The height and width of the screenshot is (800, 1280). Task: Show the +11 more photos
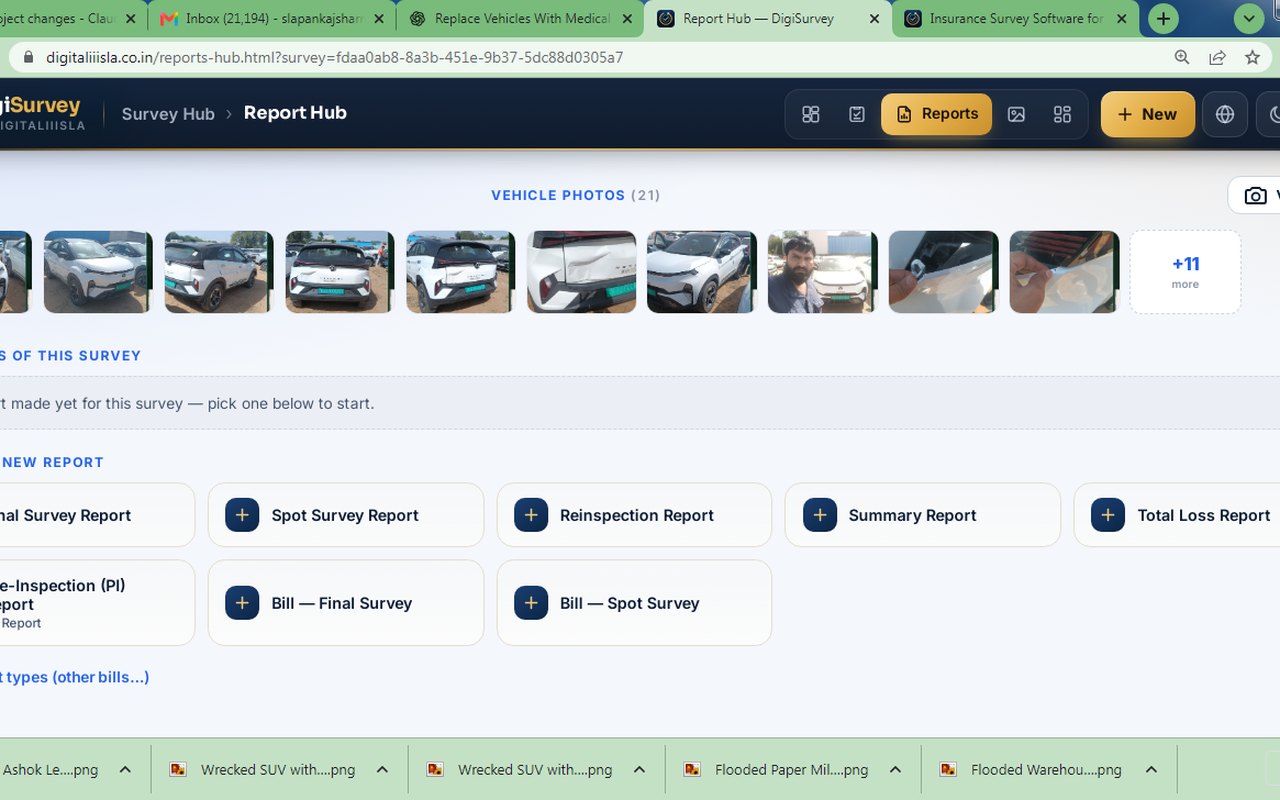[1185, 272]
